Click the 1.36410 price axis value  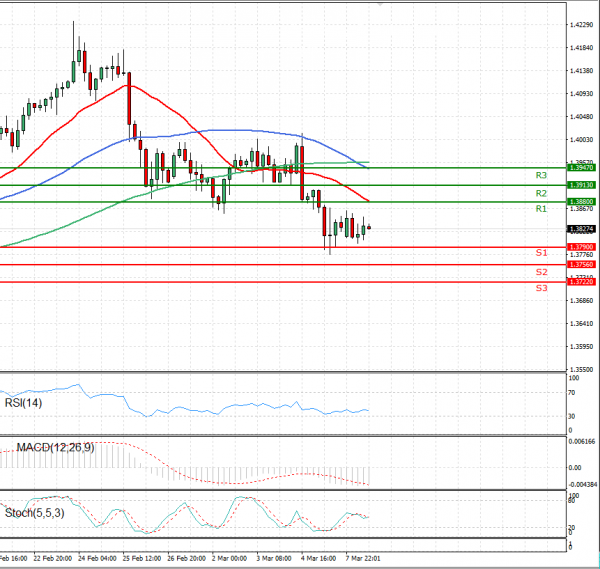(581, 324)
